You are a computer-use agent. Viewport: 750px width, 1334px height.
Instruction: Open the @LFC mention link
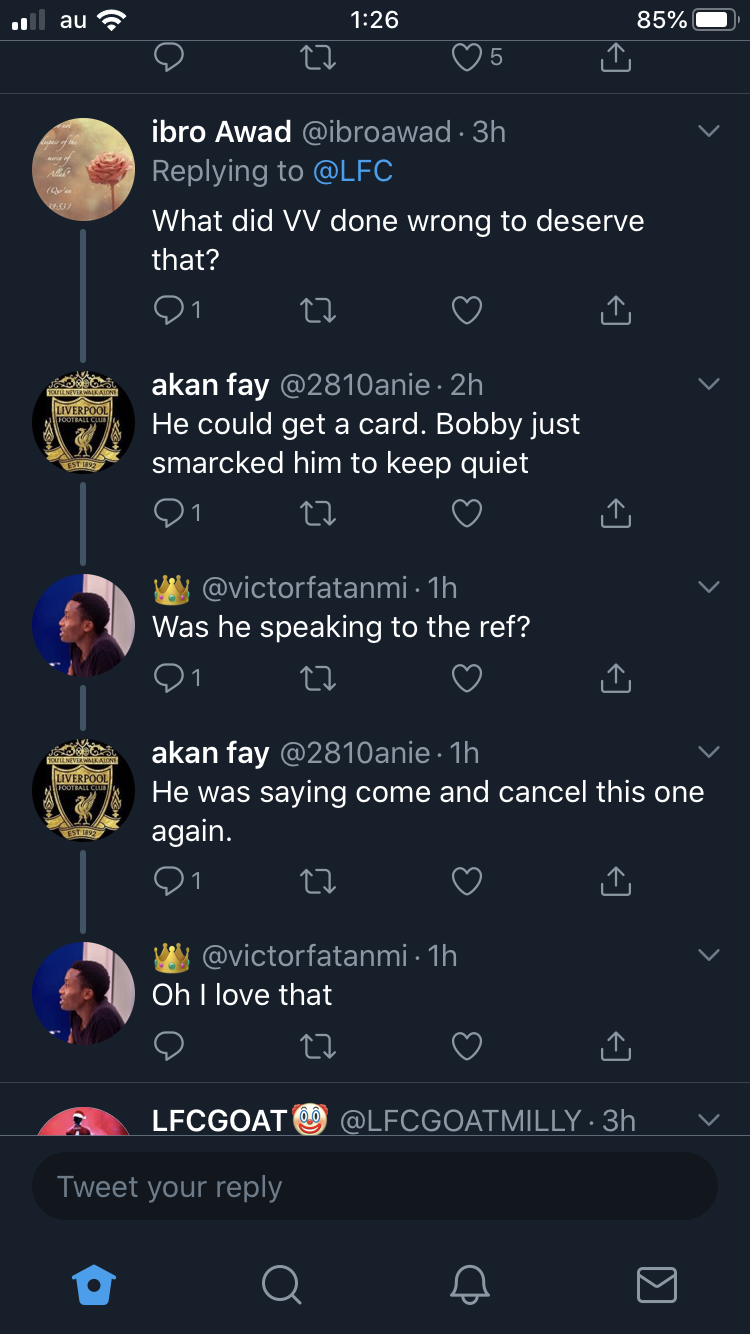coord(352,171)
